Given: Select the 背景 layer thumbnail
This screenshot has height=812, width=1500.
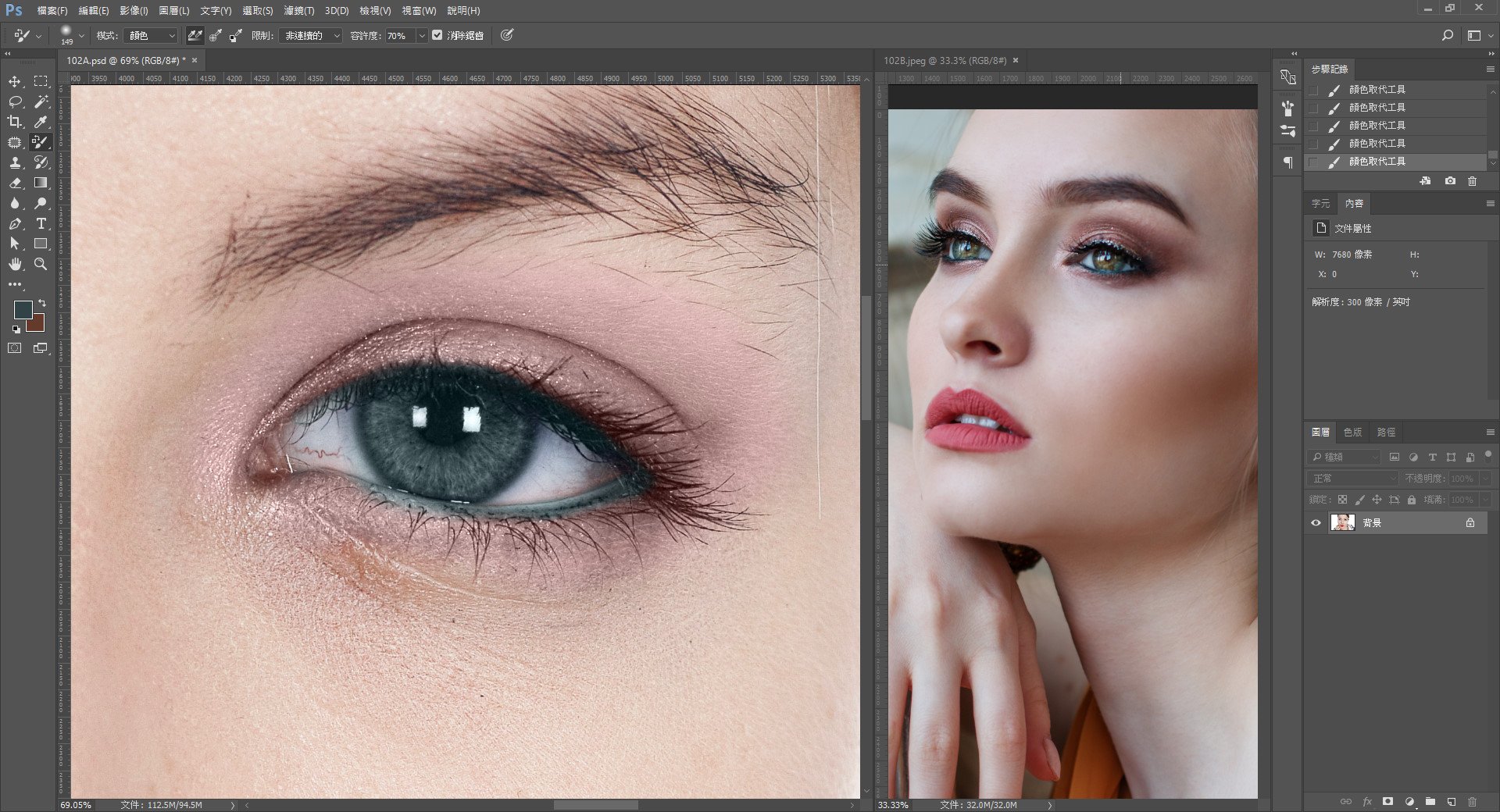Looking at the screenshot, I should (1342, 522).
